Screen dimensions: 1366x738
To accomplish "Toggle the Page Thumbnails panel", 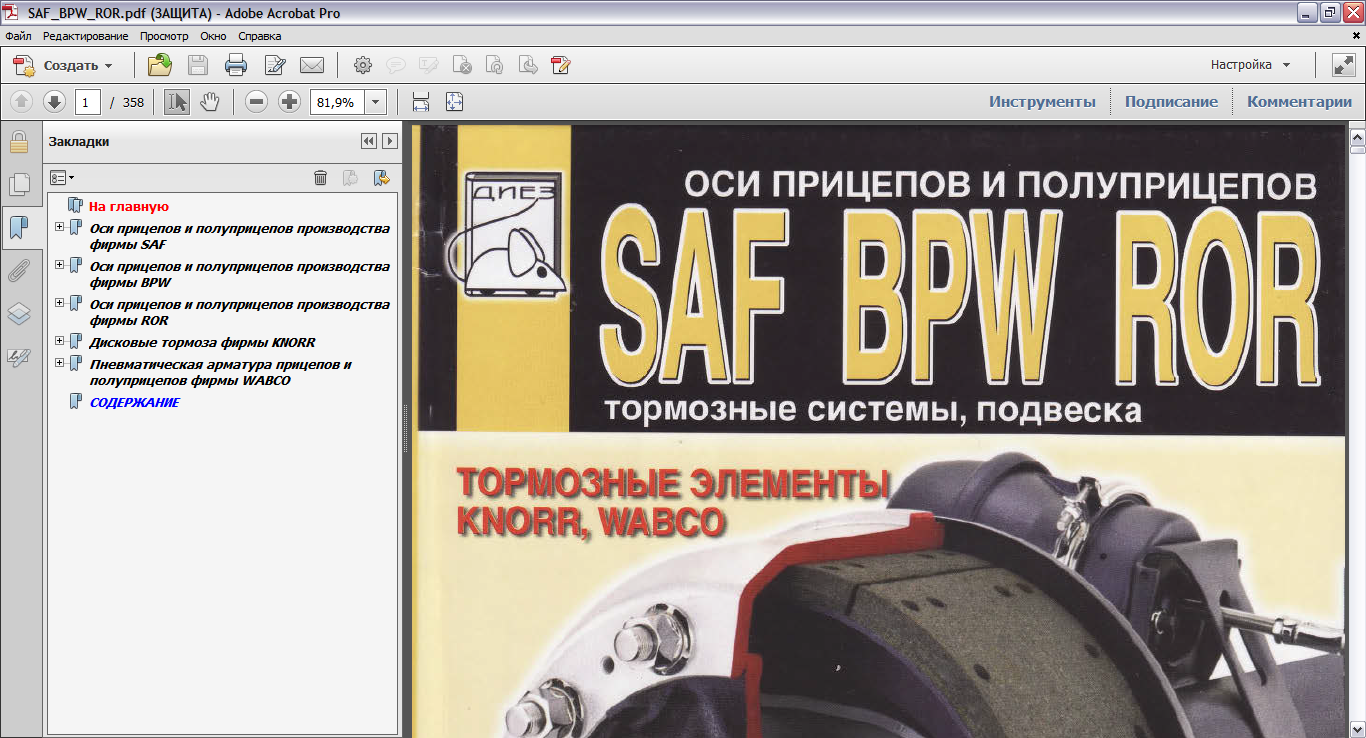I will point(18,185).
